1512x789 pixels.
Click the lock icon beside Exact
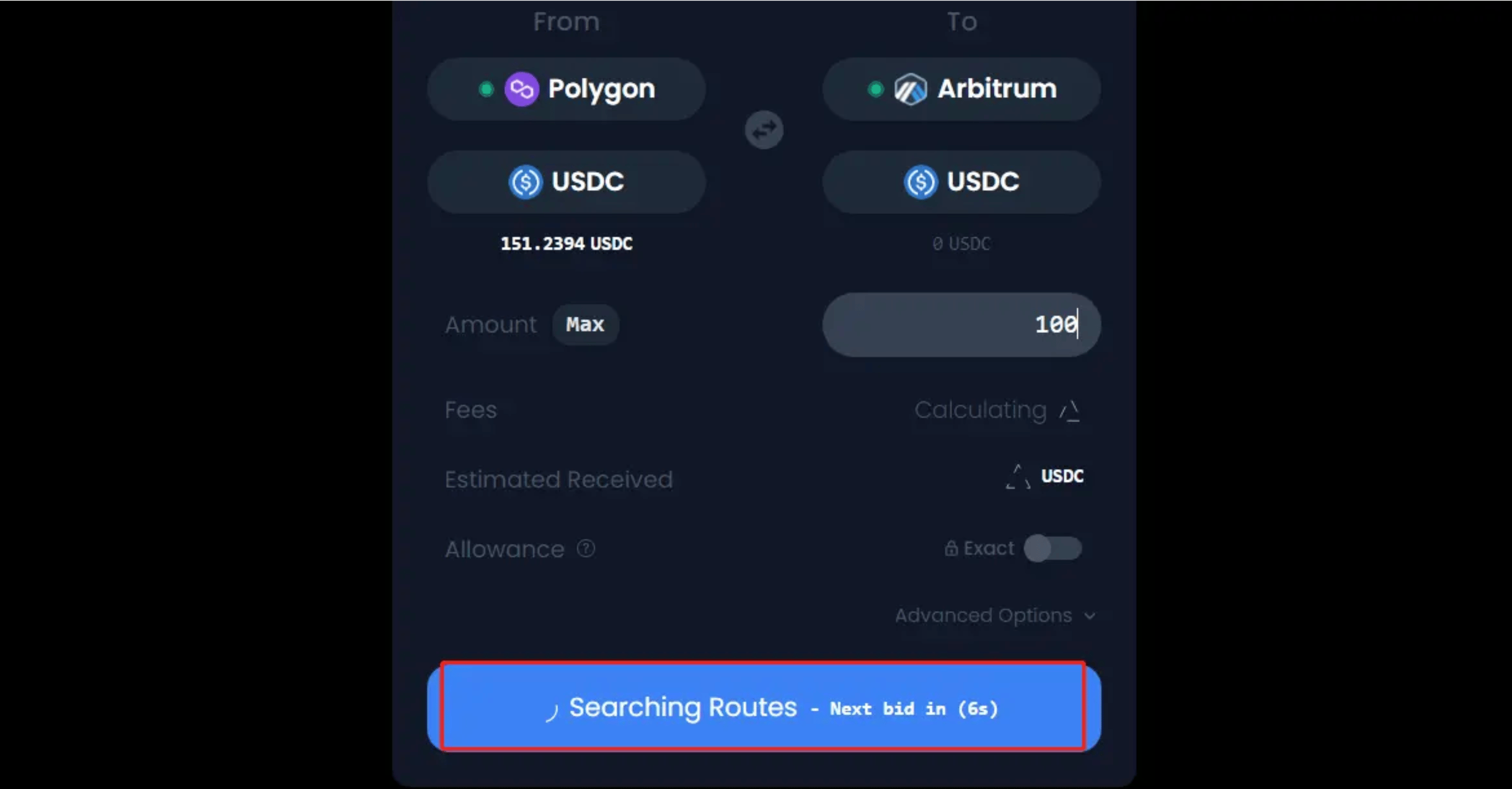[x=951, y=548]
